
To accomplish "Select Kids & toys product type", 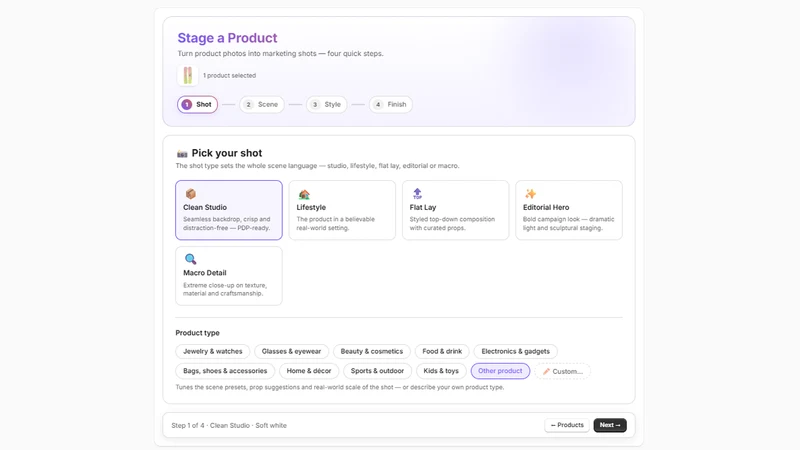I will coord(441,371).
